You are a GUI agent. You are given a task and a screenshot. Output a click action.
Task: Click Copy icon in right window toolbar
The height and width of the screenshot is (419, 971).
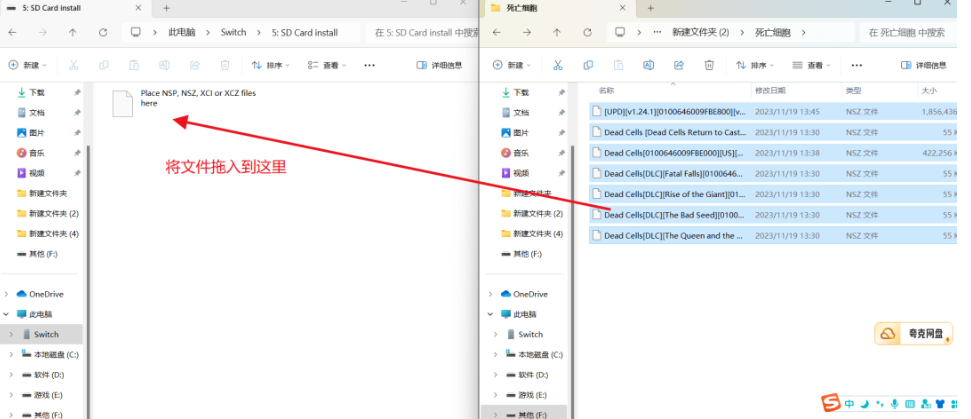(588, 65)
